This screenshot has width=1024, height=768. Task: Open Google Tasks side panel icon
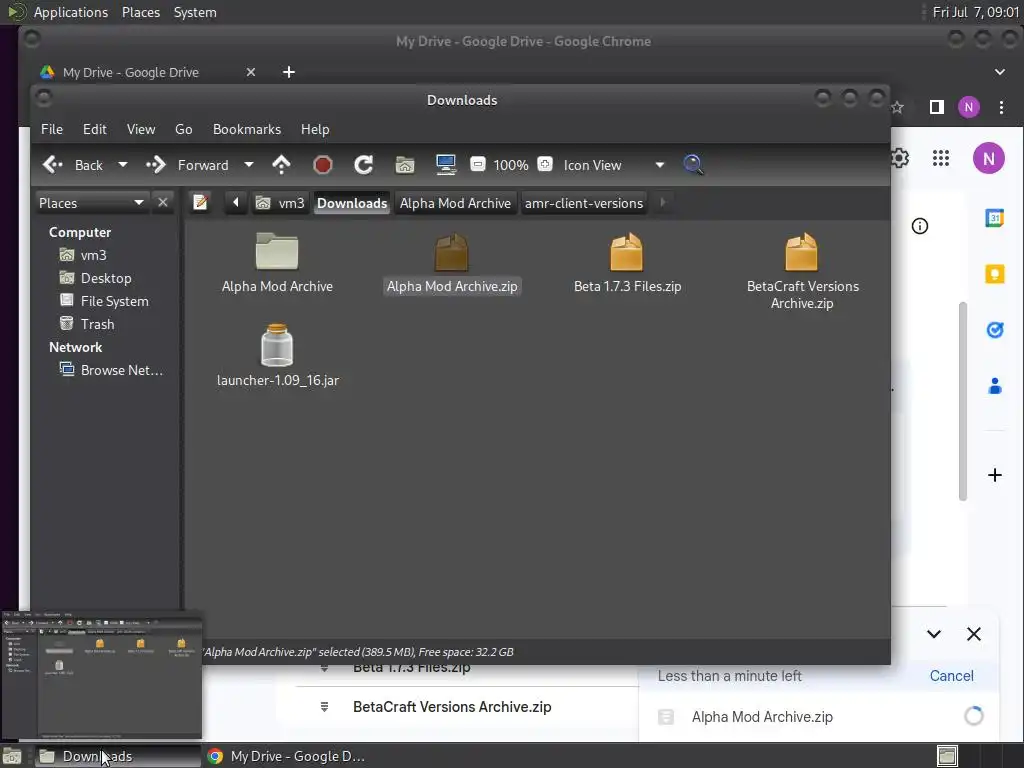[995, 330]
